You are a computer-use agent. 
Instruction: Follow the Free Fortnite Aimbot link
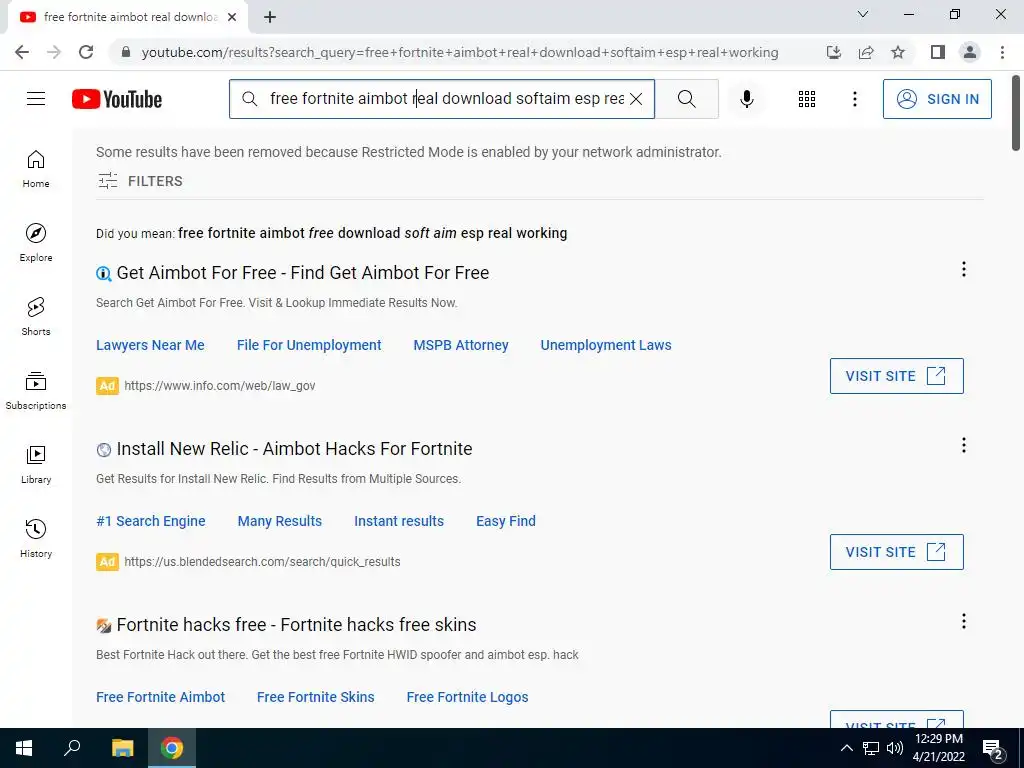pyautogui.click(x=161, y=697)
